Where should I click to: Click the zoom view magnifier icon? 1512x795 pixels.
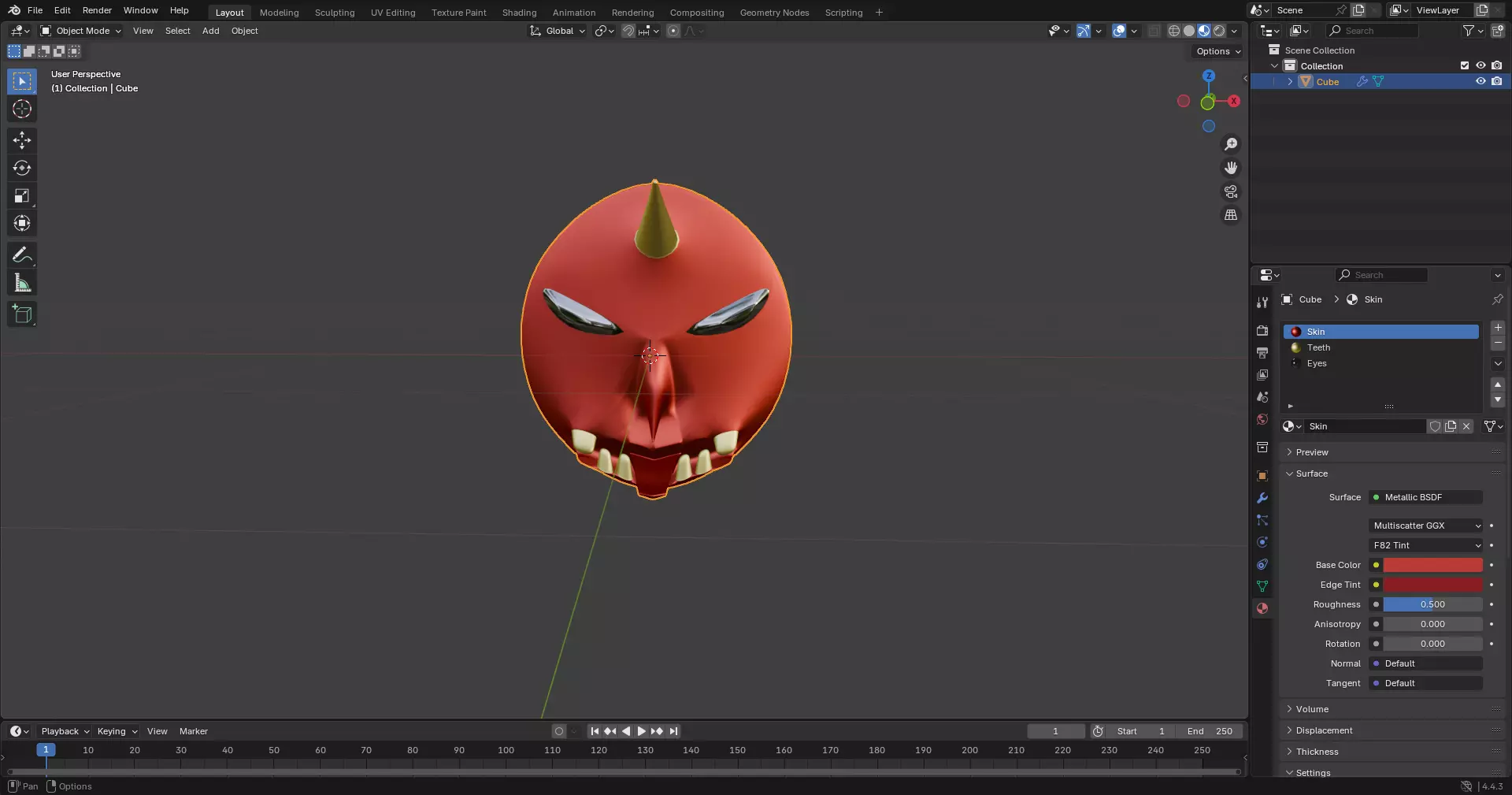1231,144
